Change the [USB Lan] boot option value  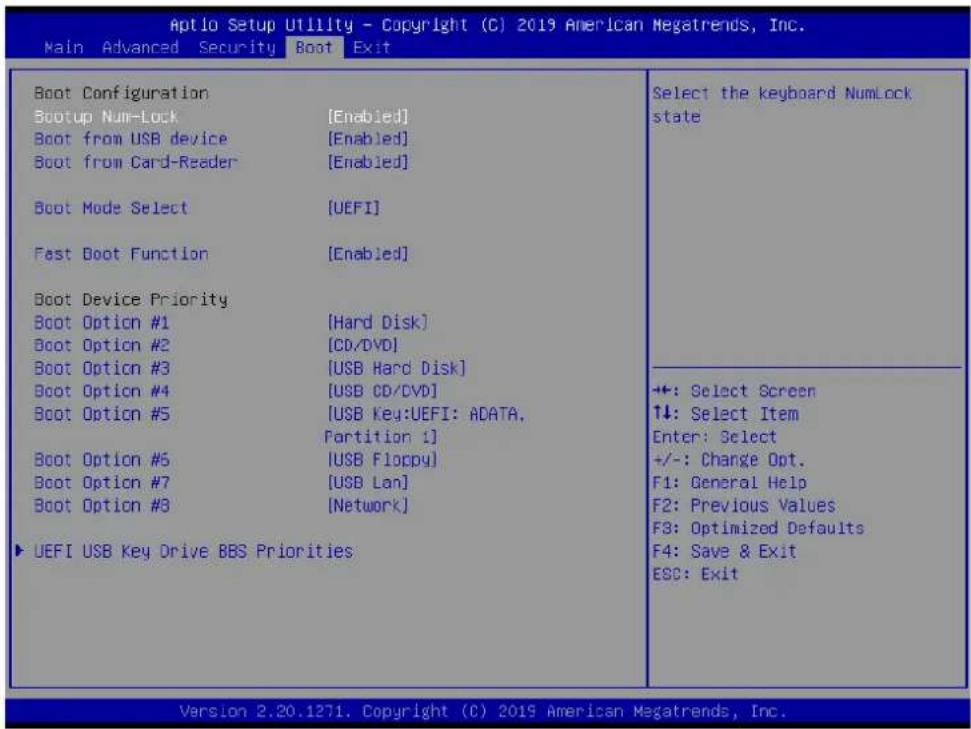pos(368,482)
